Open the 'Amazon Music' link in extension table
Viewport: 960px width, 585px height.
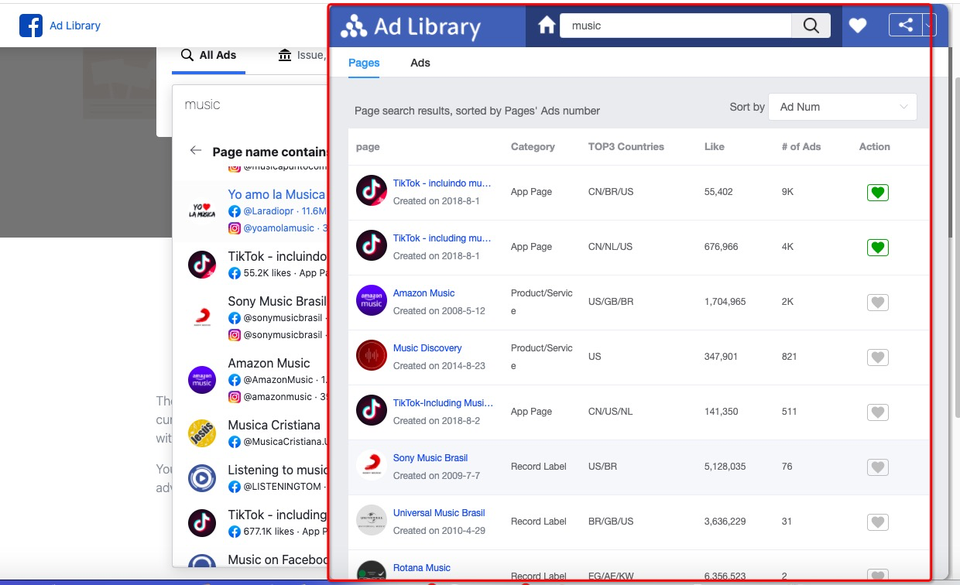tap(424, 293)
